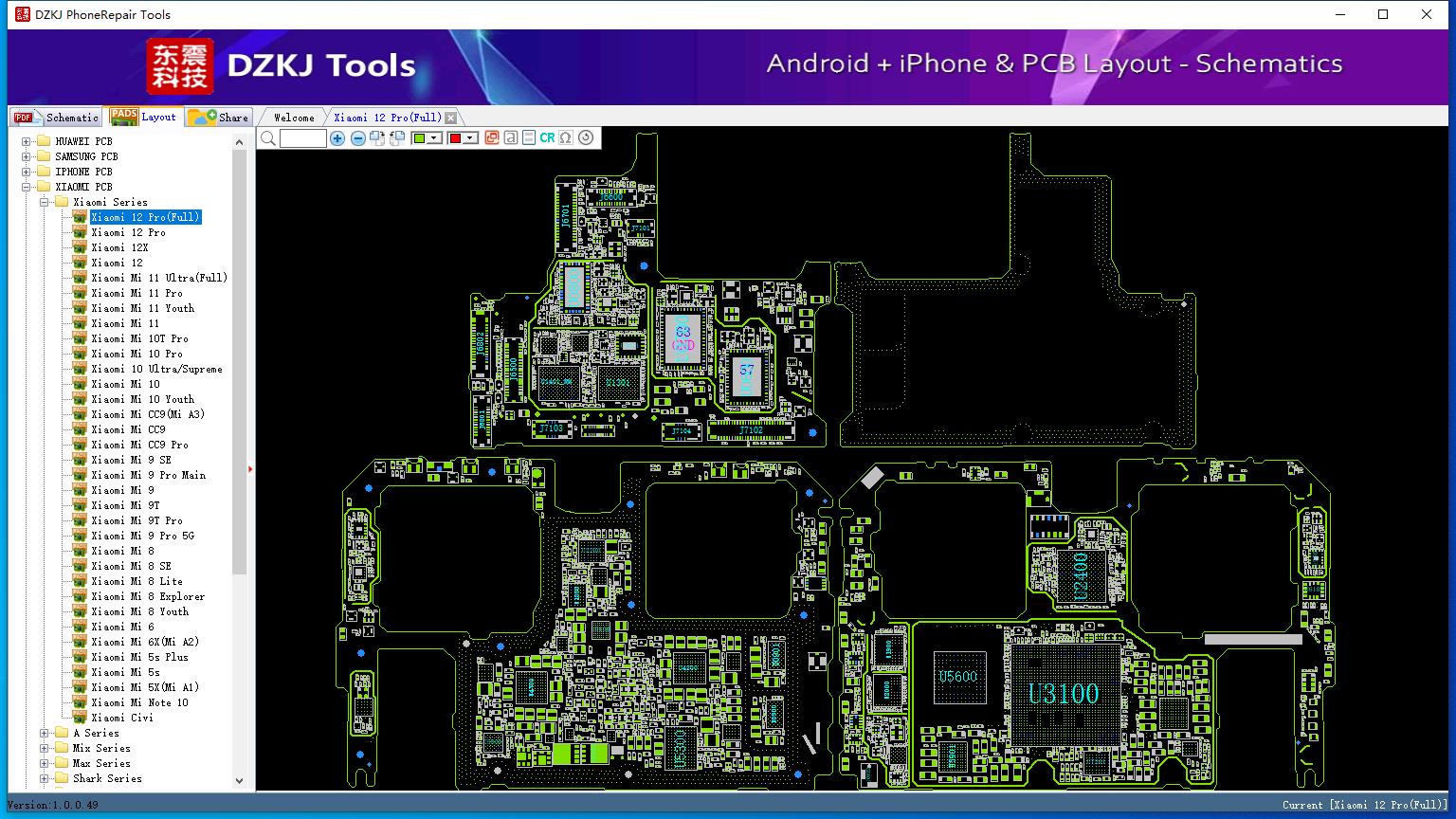Expand the Max Series tree node
The height and width of the screenshot is (819, 1456).
tap(45, 763)
